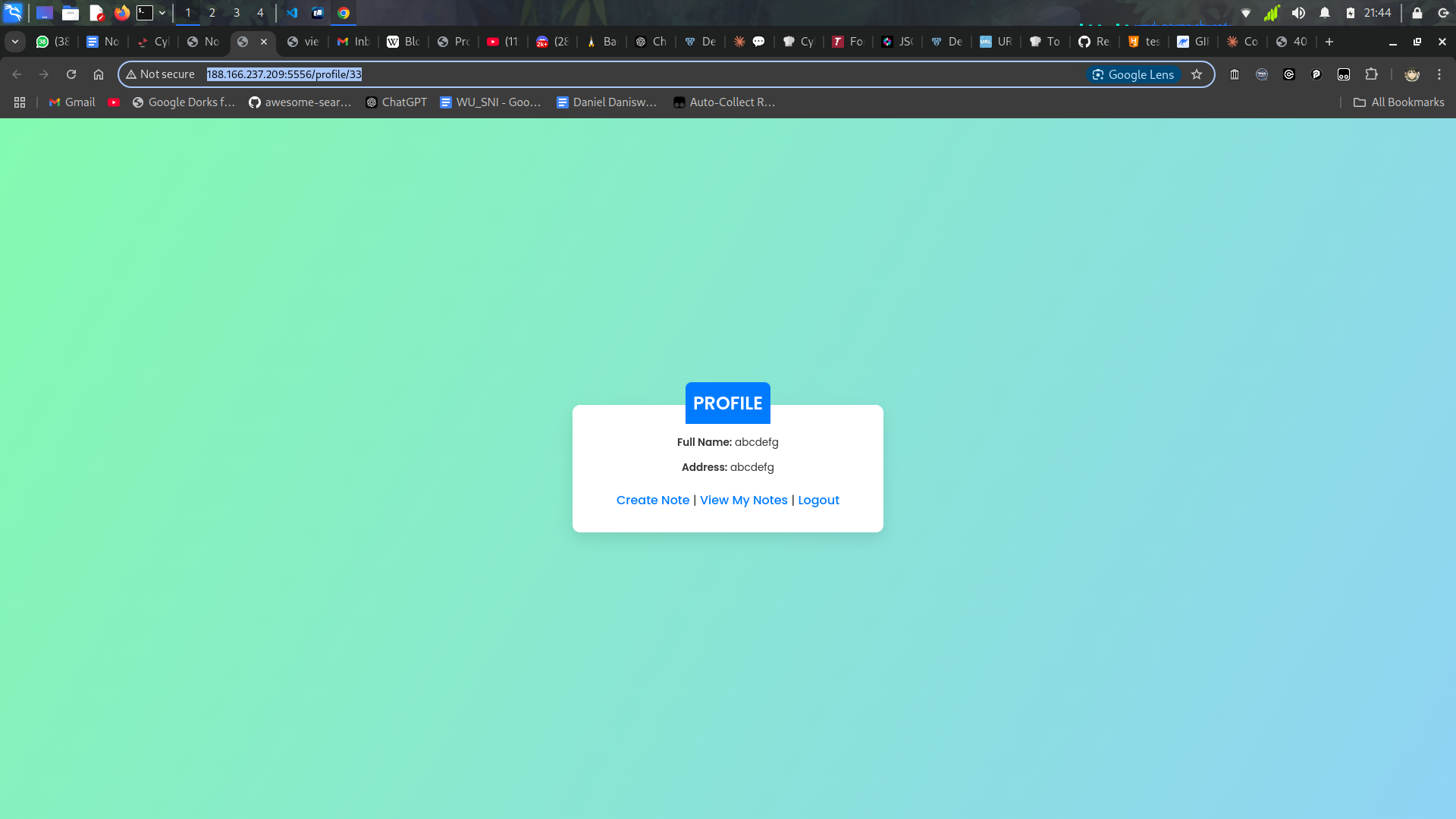The height and width of the screenshot is (819, 1456).
Task: Toggle the notifications bell in the tray
Action: (x=1325, y=13)
